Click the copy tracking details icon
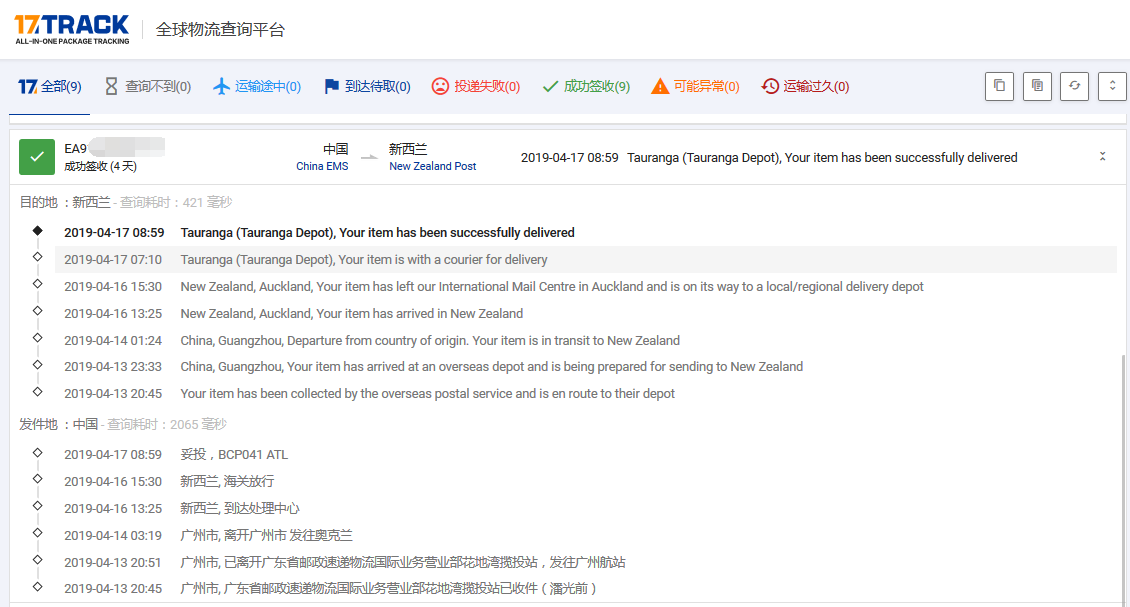1130x607 pixels. pyautogui.click(x=1037, y=86)
